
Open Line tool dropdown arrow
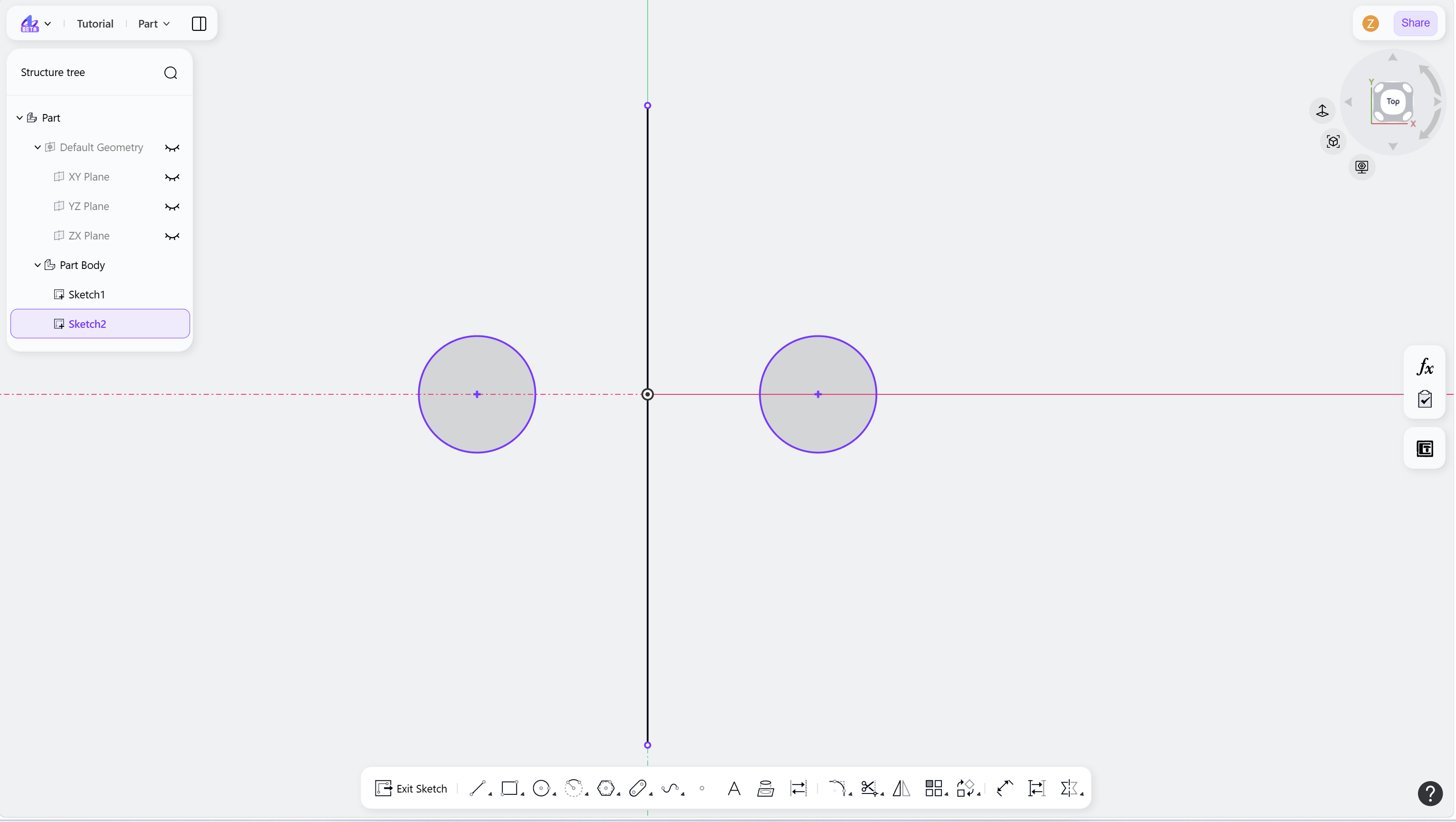490,794
